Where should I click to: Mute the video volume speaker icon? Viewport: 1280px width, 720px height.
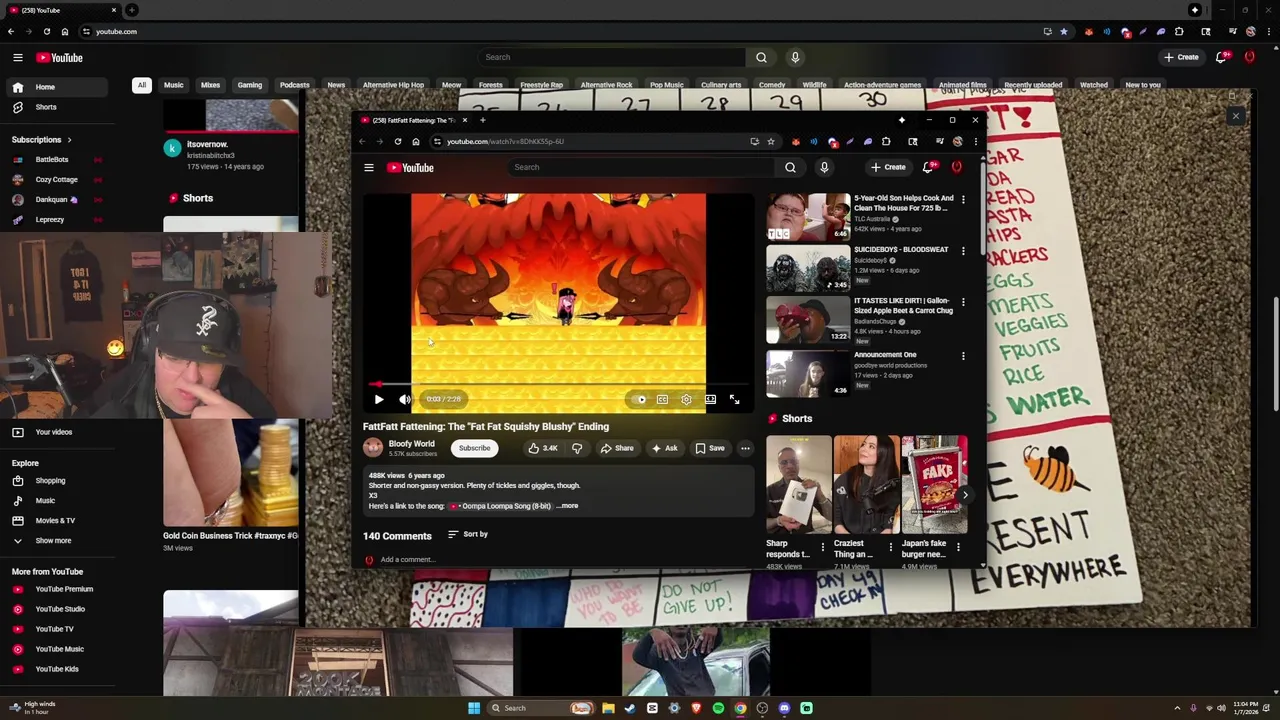click(405, 399)
